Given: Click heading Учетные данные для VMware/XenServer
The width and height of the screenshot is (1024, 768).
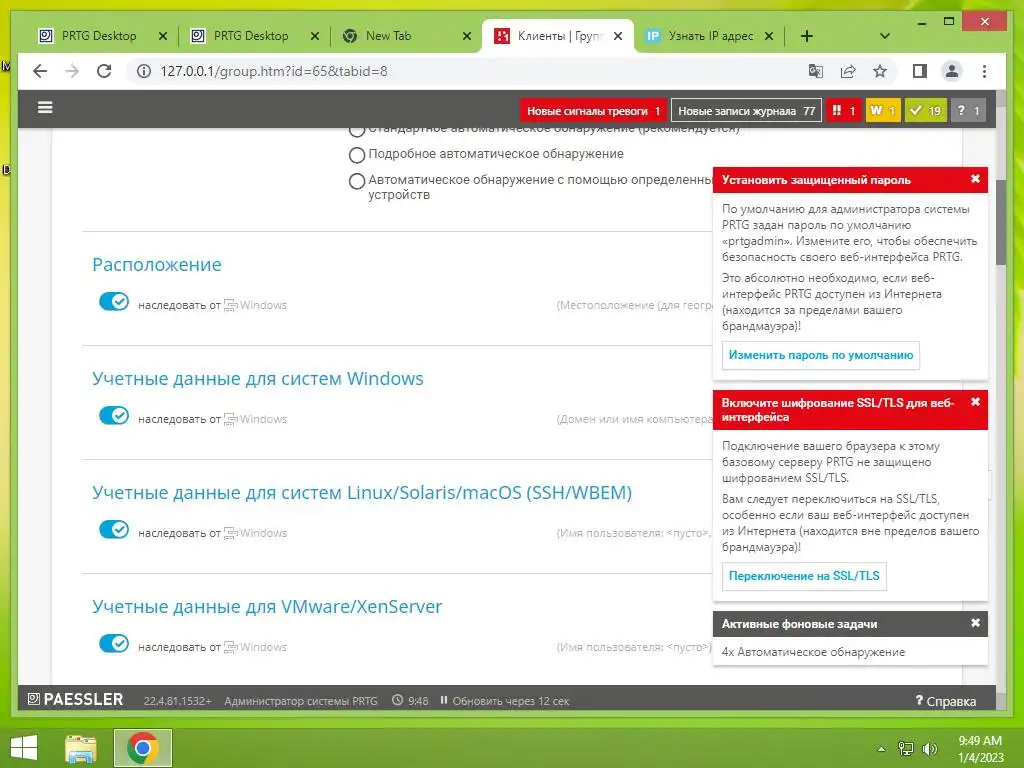Looking at the screenshot, I should (267, 607).
